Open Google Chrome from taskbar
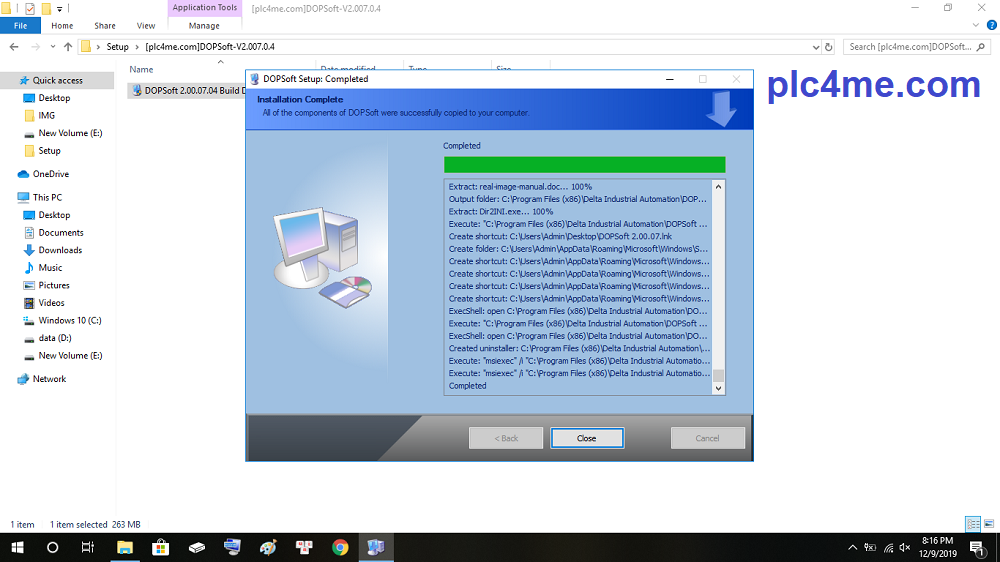This screenshot has width=1000, height=562. click(340, 547)
